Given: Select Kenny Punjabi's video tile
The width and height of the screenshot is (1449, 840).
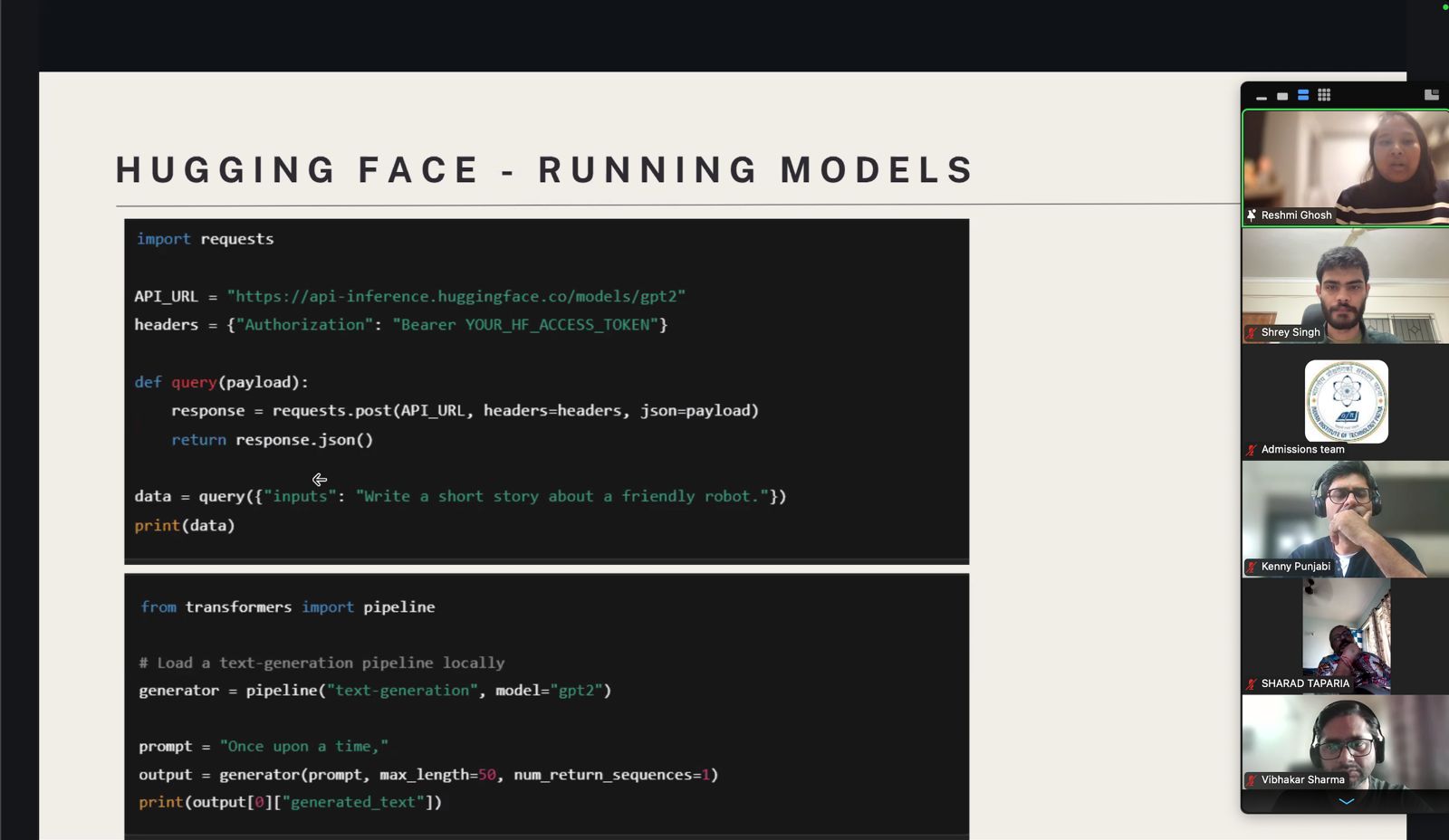Looking at the screenshot, I should pos(1346,516).
